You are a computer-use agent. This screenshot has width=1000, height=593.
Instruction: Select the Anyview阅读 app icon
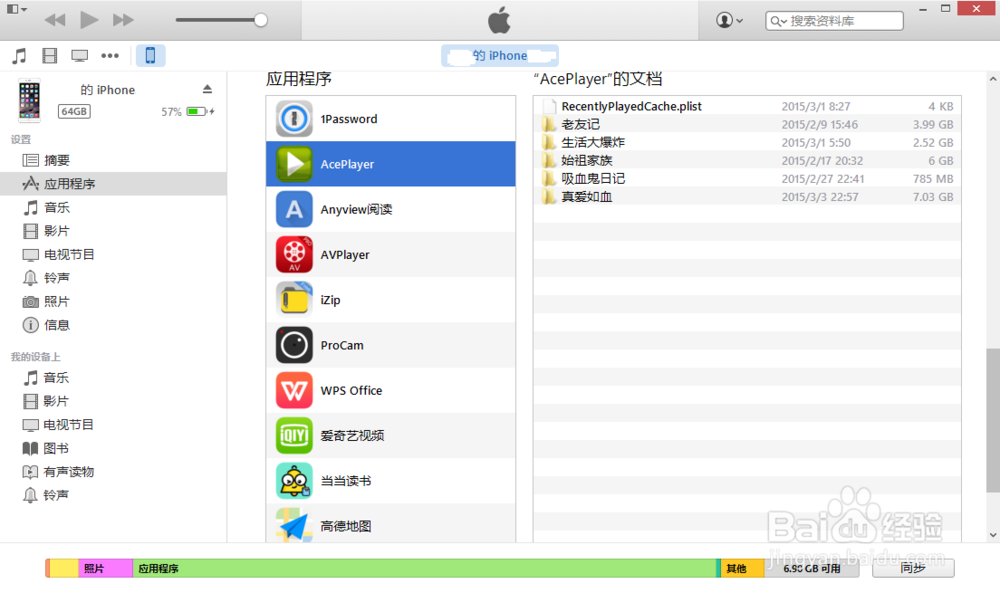(294, 209)
